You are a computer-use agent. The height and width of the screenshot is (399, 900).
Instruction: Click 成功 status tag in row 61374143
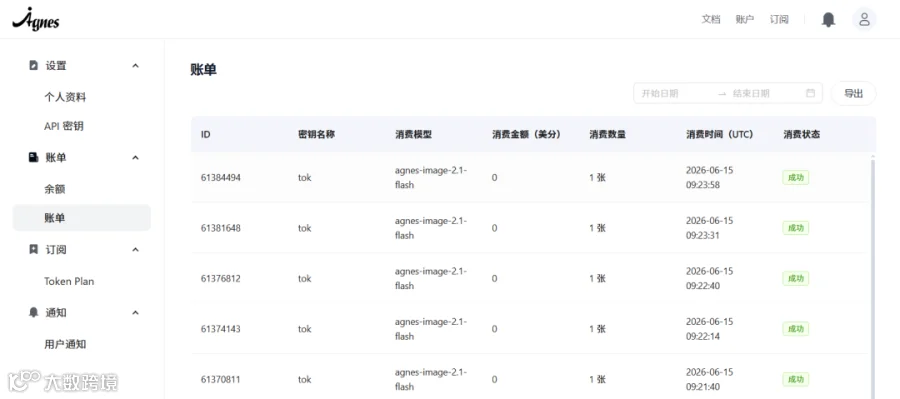click(x=796, y=329)
